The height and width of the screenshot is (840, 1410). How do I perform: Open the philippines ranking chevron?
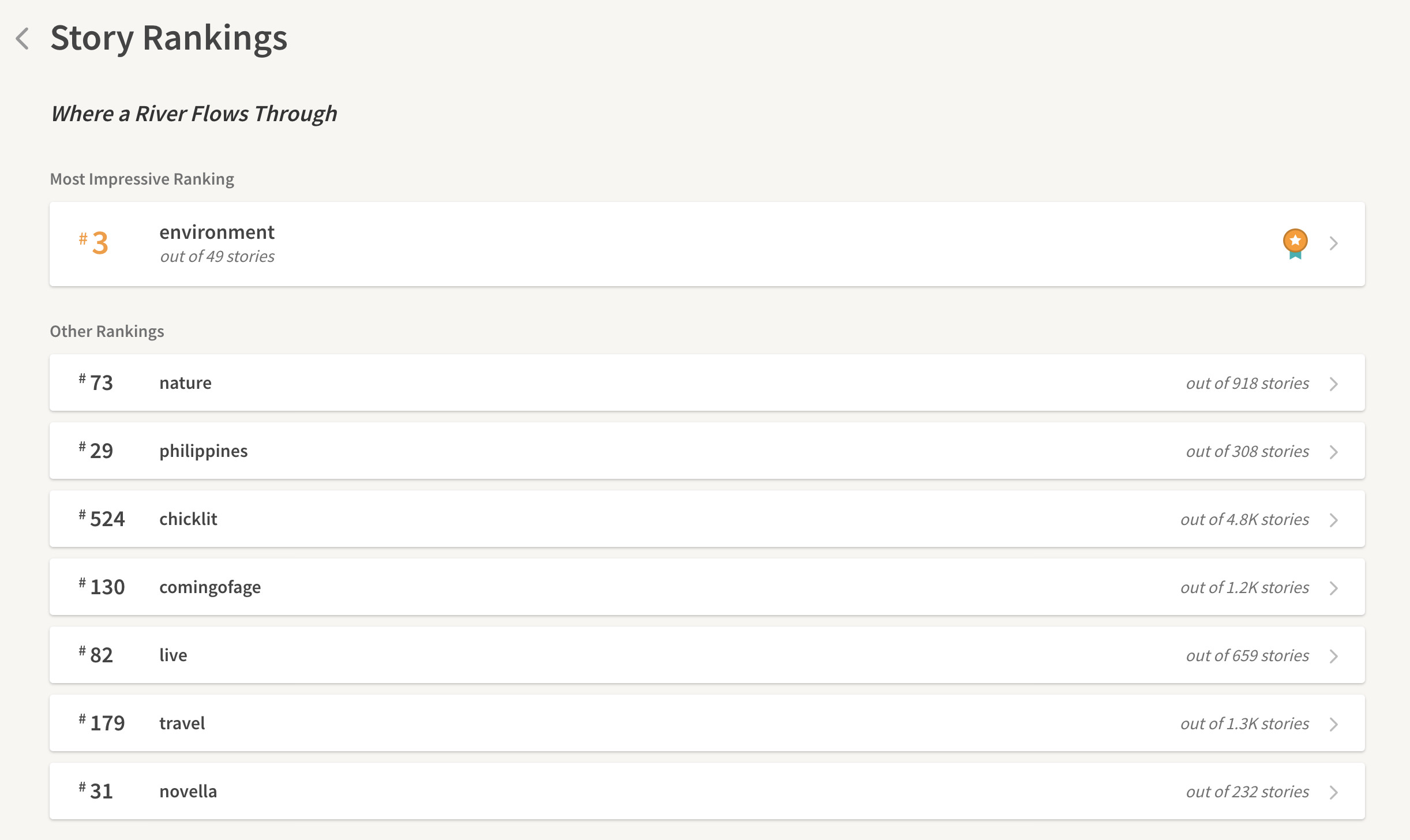click(x=1334, y=452)
